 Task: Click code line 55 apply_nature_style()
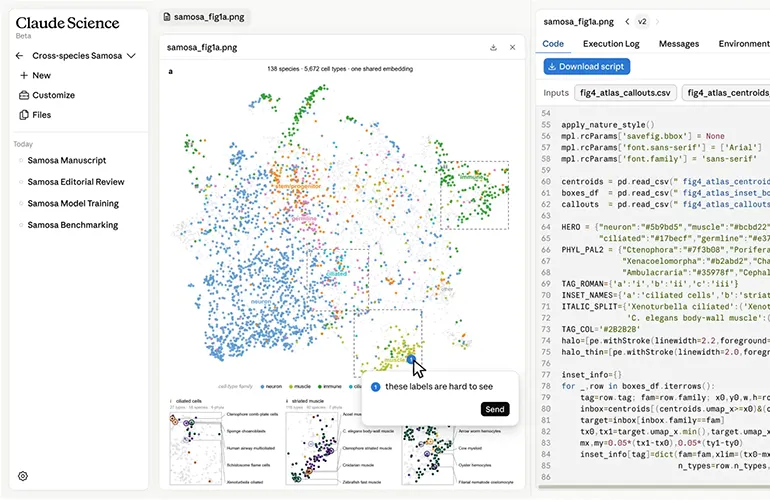click(x=607, y=125)
